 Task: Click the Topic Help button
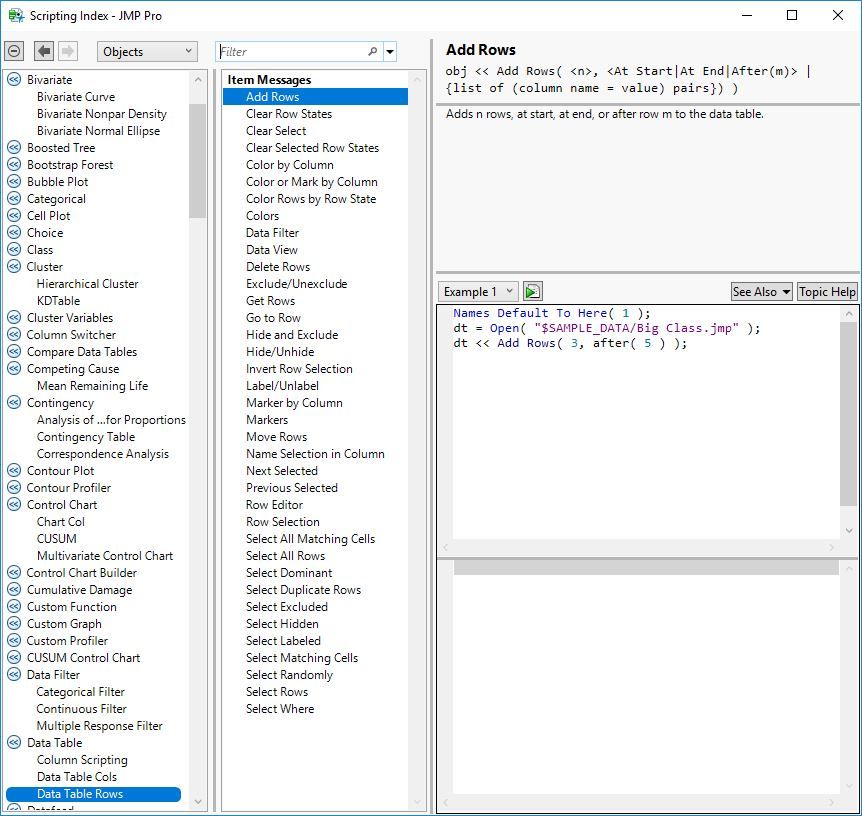[827, 292]
